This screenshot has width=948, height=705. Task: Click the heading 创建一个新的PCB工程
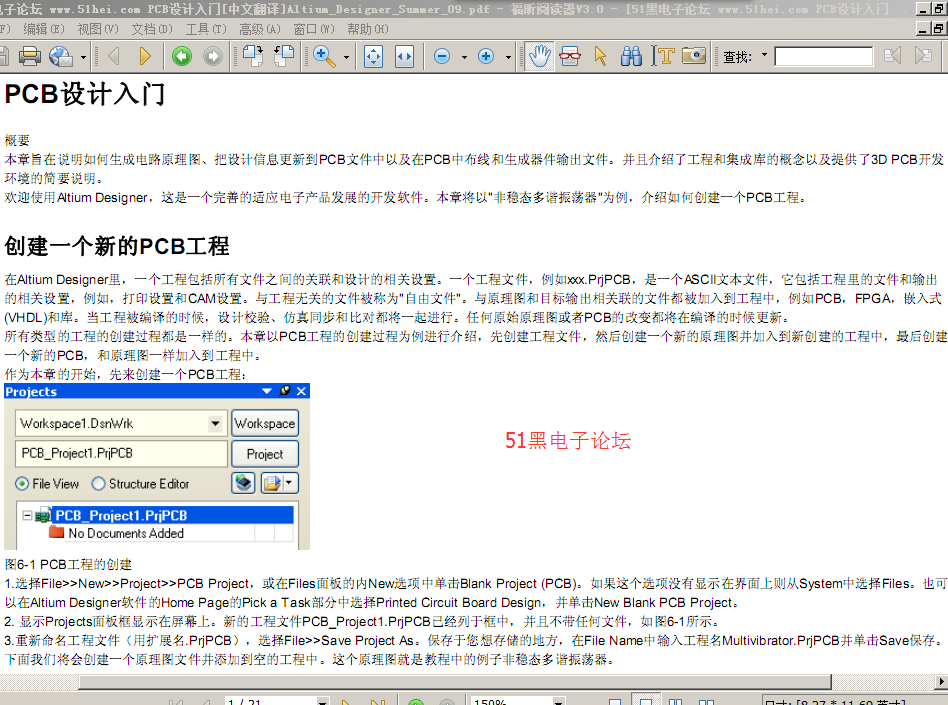click(117, 246)
